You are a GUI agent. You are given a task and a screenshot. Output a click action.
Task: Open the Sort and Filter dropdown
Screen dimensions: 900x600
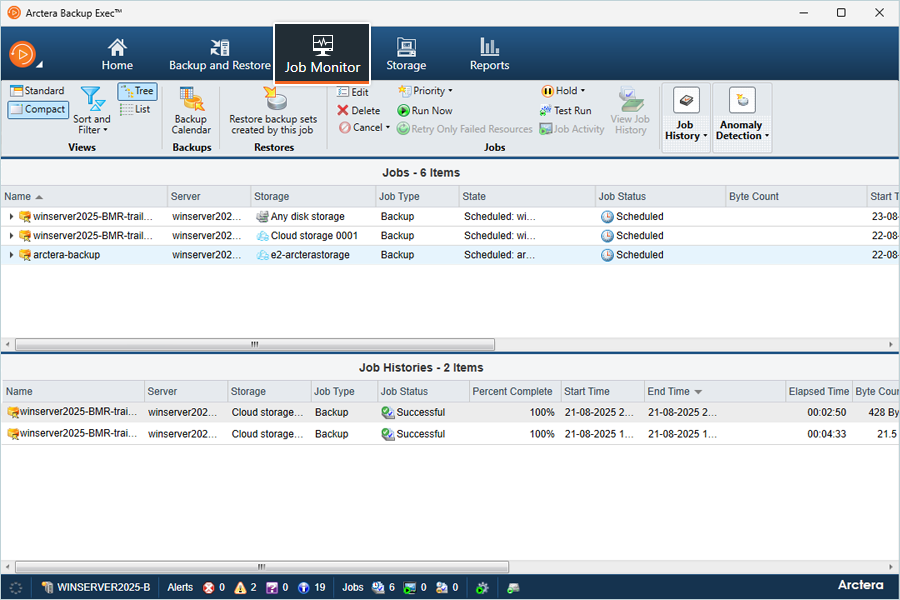point(91,111)
